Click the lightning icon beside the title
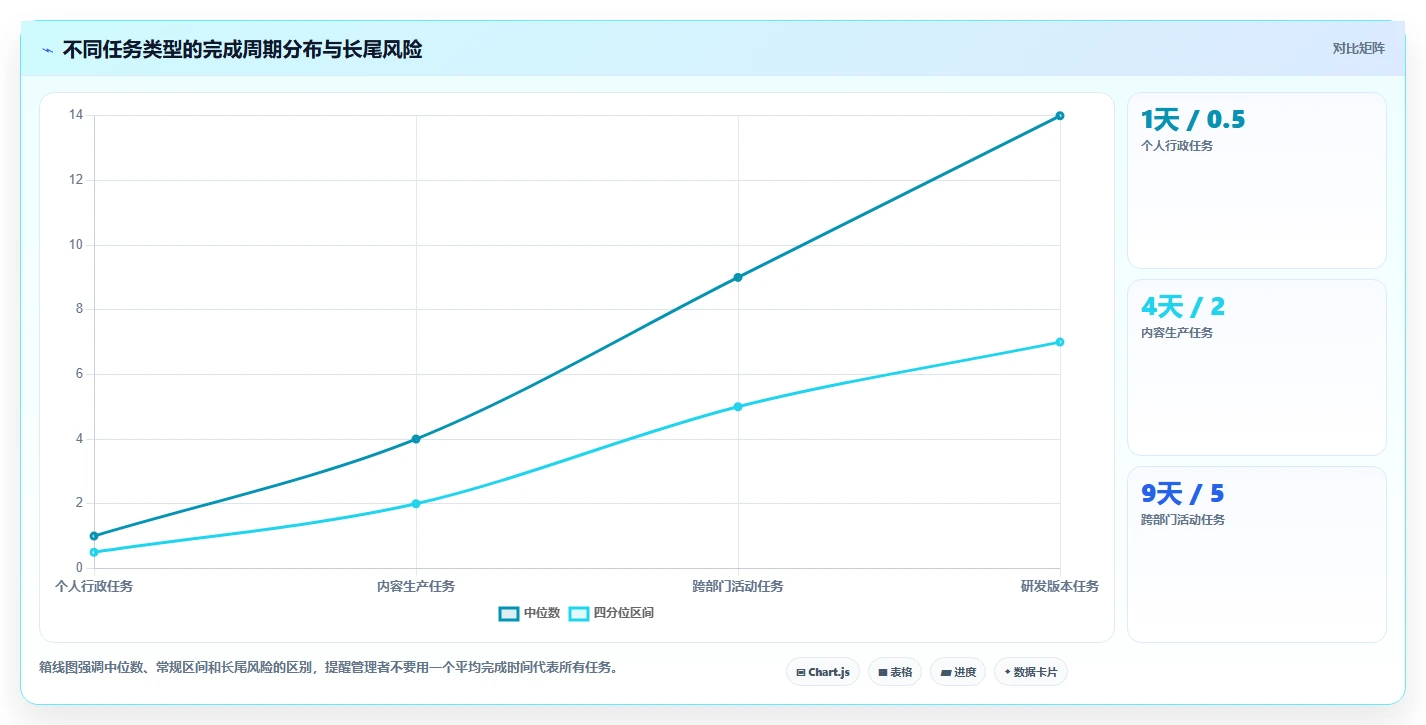The width and height of the screenshot is (1426, 725). (47, 50)
